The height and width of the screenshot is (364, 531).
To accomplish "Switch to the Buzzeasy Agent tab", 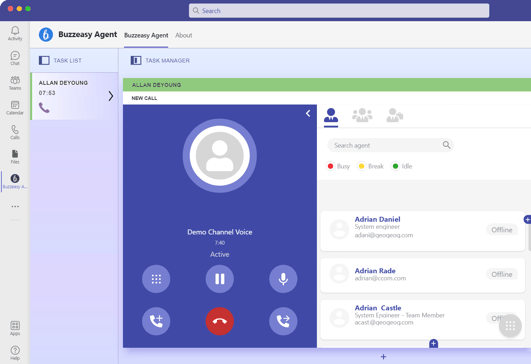I will pyautogui.click(x=146, y=35).
